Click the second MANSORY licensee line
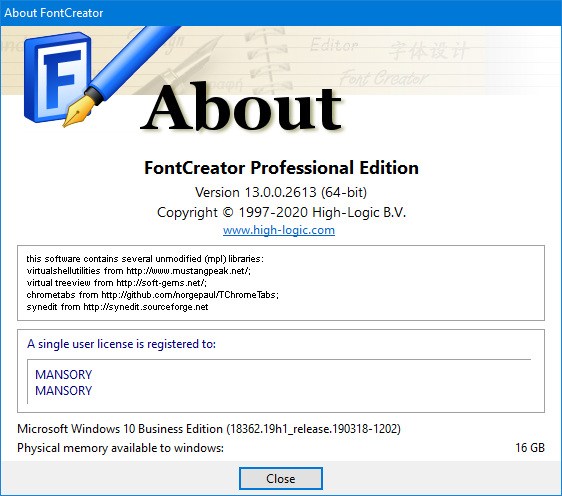562x496 pixels. (x=63, y=390)
